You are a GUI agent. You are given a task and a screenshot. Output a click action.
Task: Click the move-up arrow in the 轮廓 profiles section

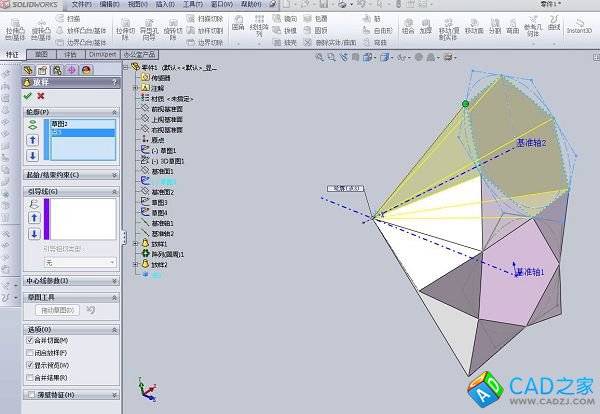[32, 140]
